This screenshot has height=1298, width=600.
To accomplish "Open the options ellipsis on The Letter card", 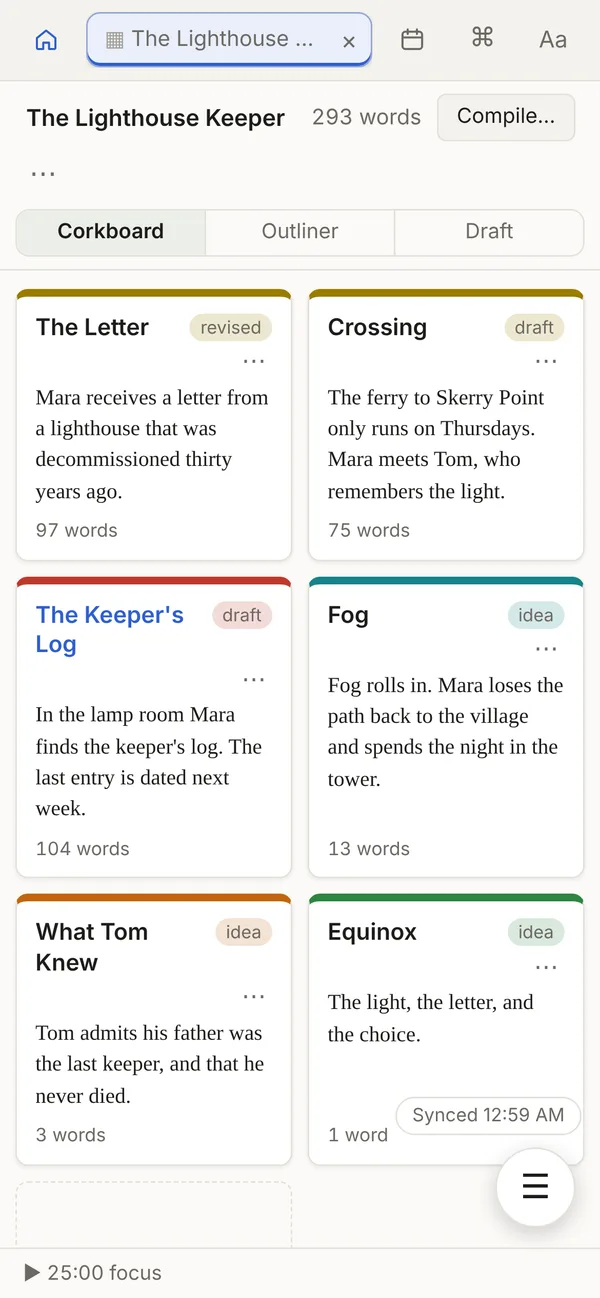I will [254, 360].
